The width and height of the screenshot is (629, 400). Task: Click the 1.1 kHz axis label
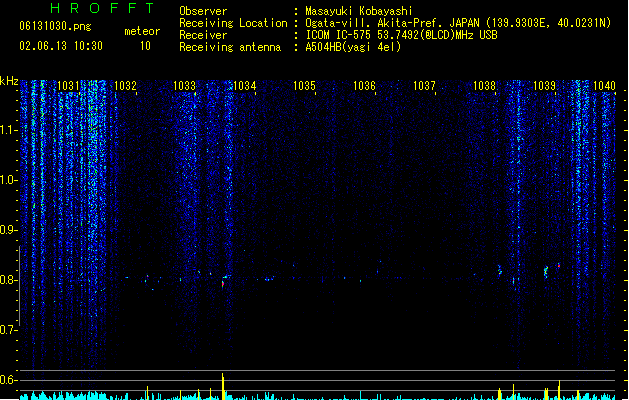pos(8,130)
